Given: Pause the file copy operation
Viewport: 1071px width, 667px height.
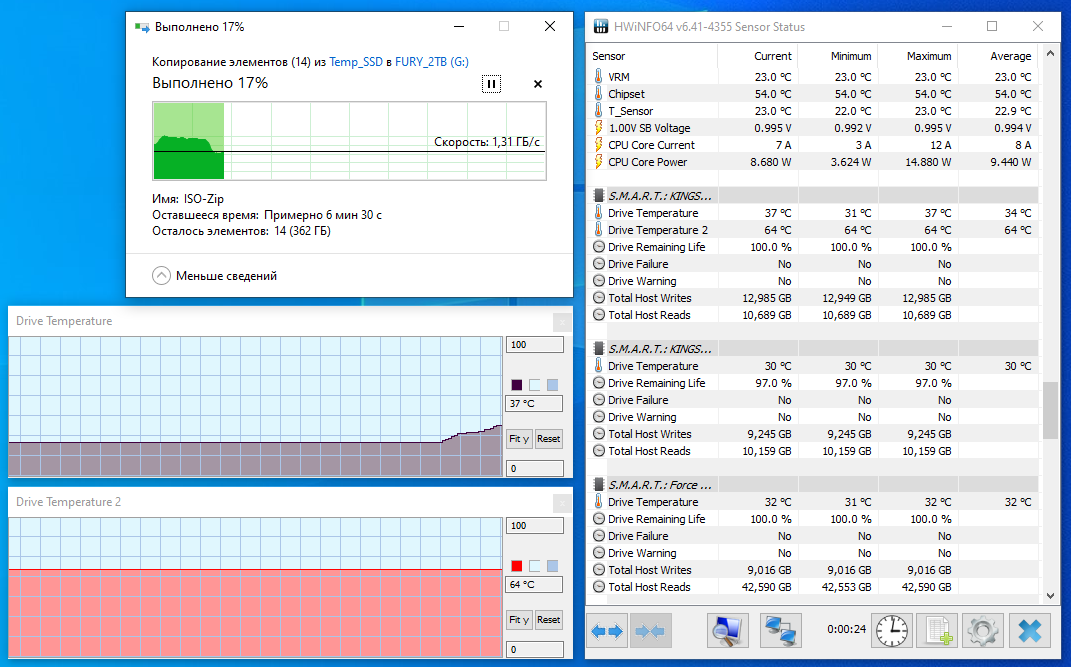Looking at the screenshot, I should (x=491, y=84).
